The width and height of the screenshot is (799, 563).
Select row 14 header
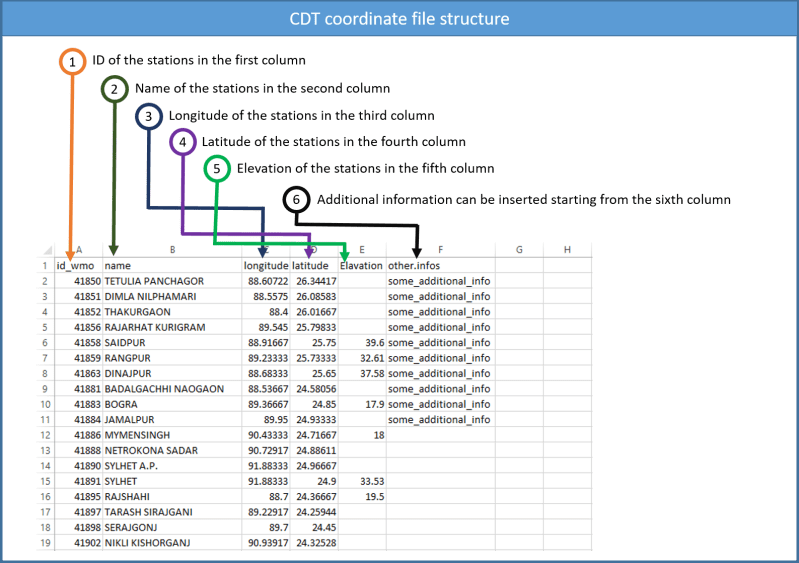click(x=45, y=466)
